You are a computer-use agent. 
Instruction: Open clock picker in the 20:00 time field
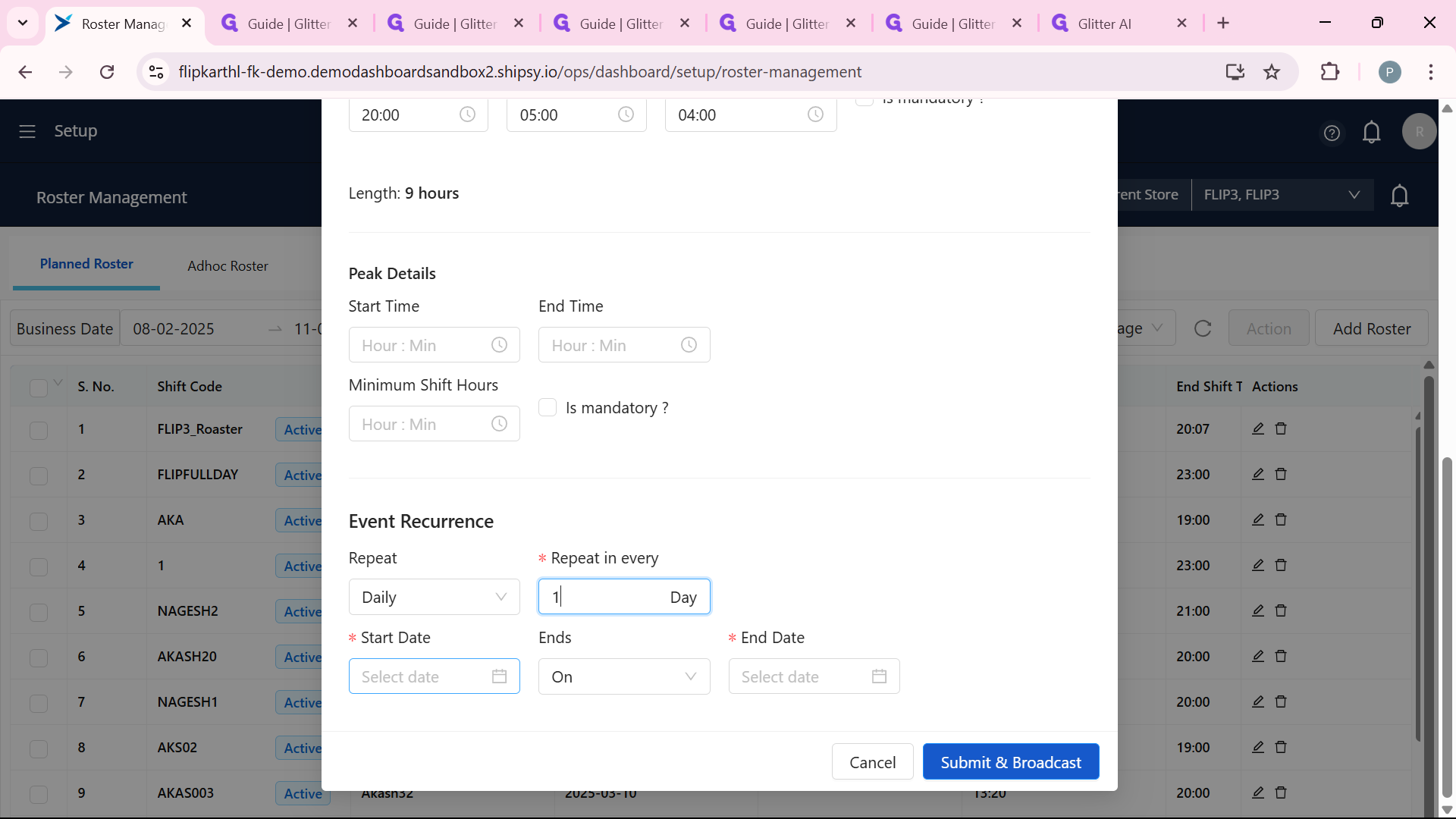pyautogui.click(x=467, y=115)
